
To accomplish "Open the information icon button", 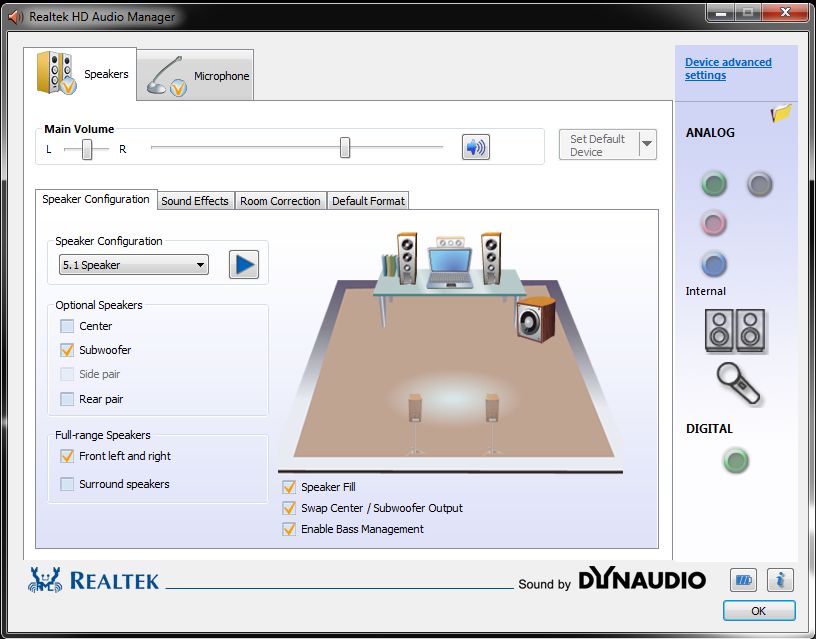I will click(x=780, y=579).
